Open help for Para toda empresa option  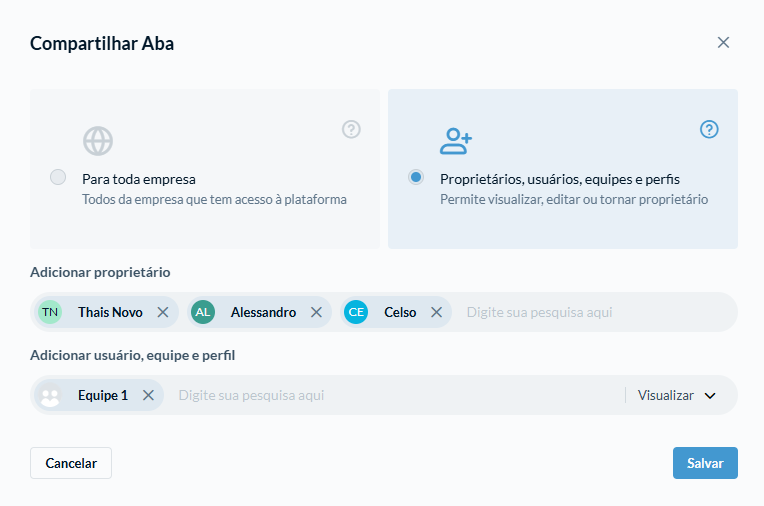click(x=351, y=130)
